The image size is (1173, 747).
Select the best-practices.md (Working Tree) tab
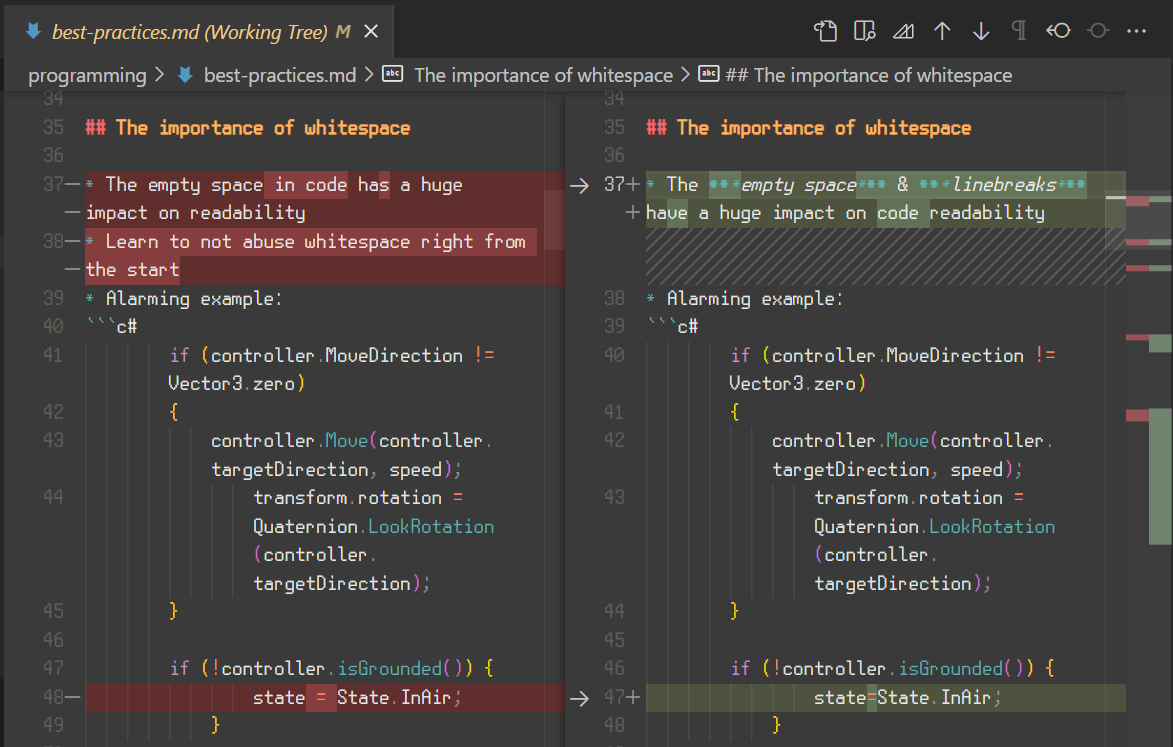[x=199, y=31]
